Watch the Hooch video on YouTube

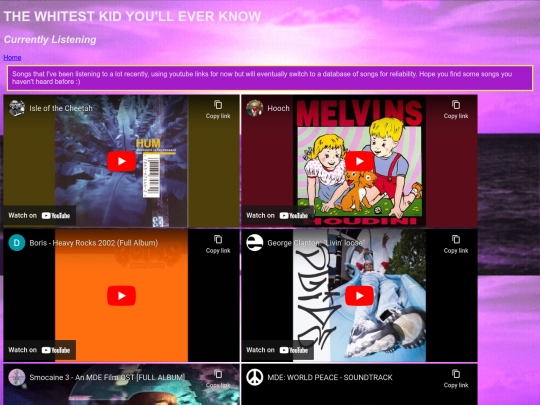click(277, 216)
